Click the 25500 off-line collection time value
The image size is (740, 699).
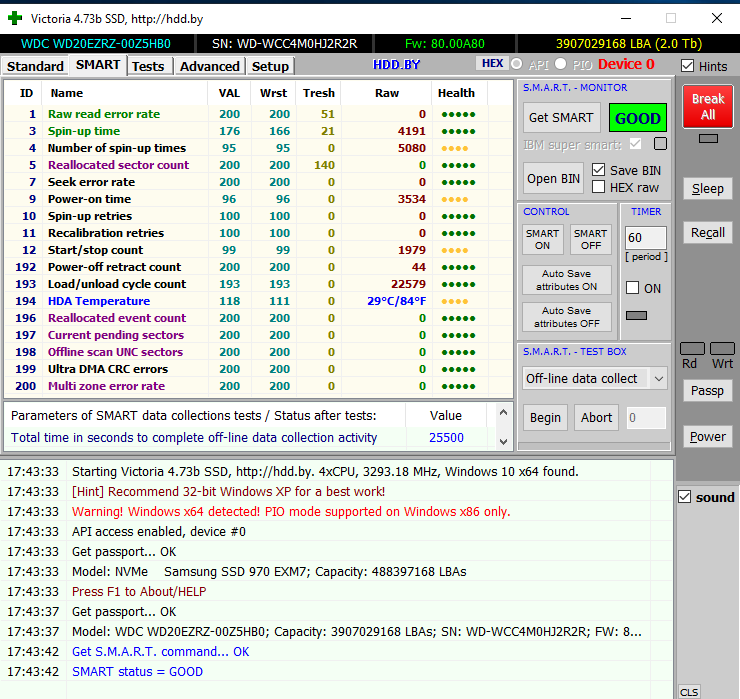(x=446, y=438)
